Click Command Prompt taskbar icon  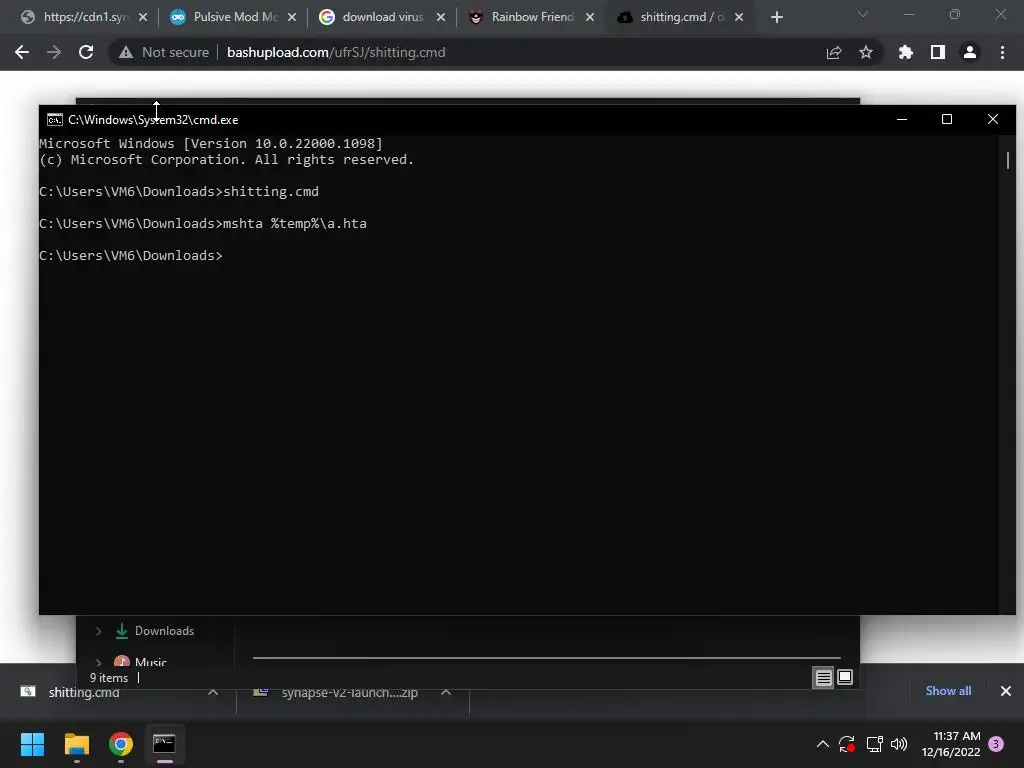(x=165, y=744)
